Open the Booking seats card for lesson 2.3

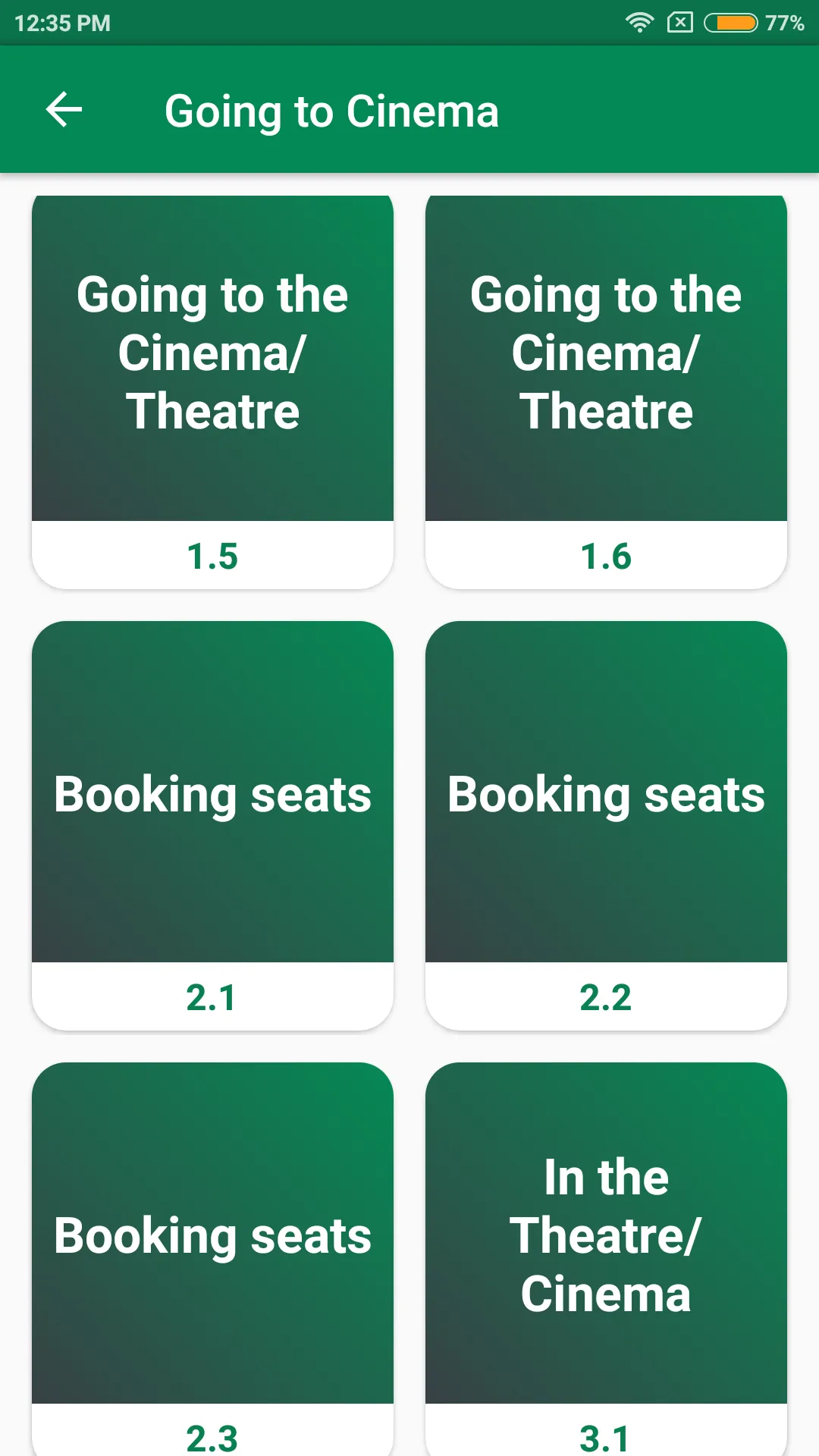click(212, 1259)
